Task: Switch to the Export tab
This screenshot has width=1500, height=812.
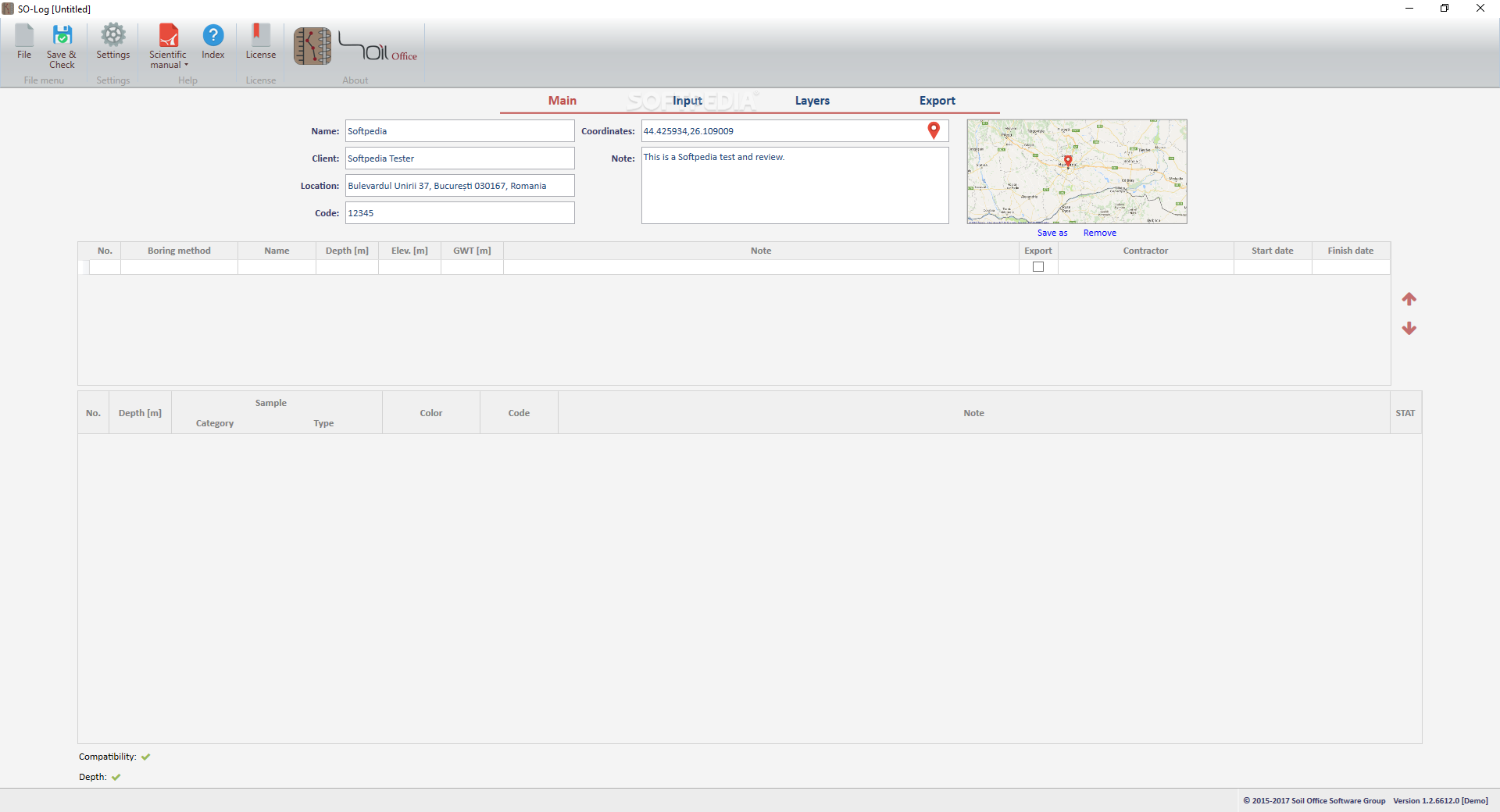Action: pos(937,101)
